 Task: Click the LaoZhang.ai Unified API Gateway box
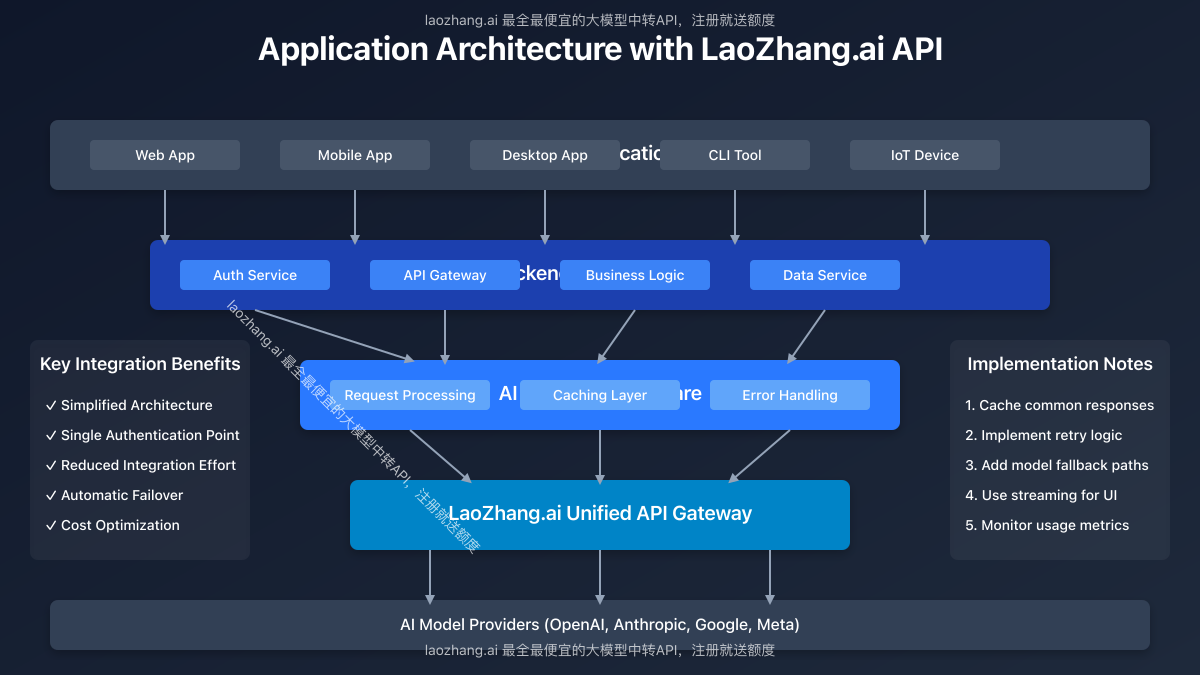click(x=600, y=515)
